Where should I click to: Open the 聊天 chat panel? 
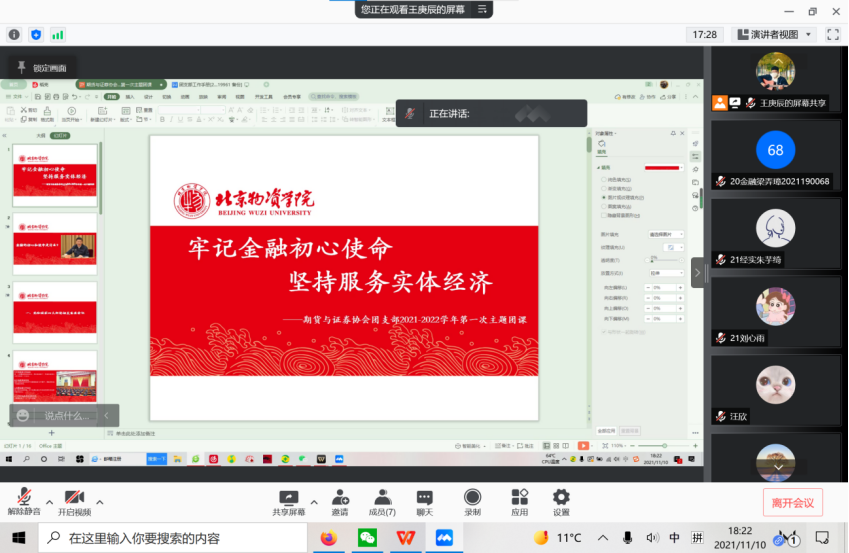[425, 499]
